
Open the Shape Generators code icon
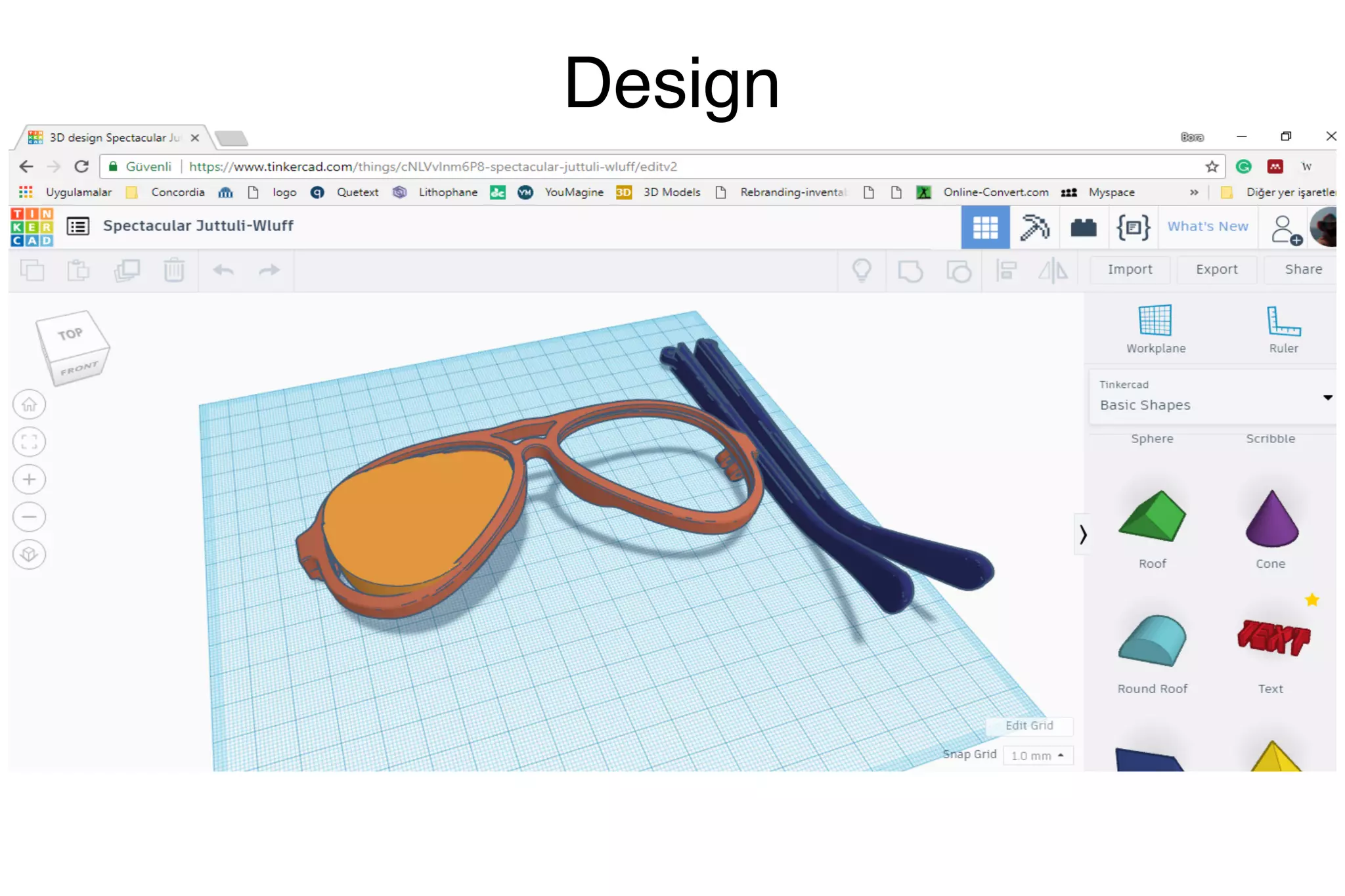(1134, 227)
